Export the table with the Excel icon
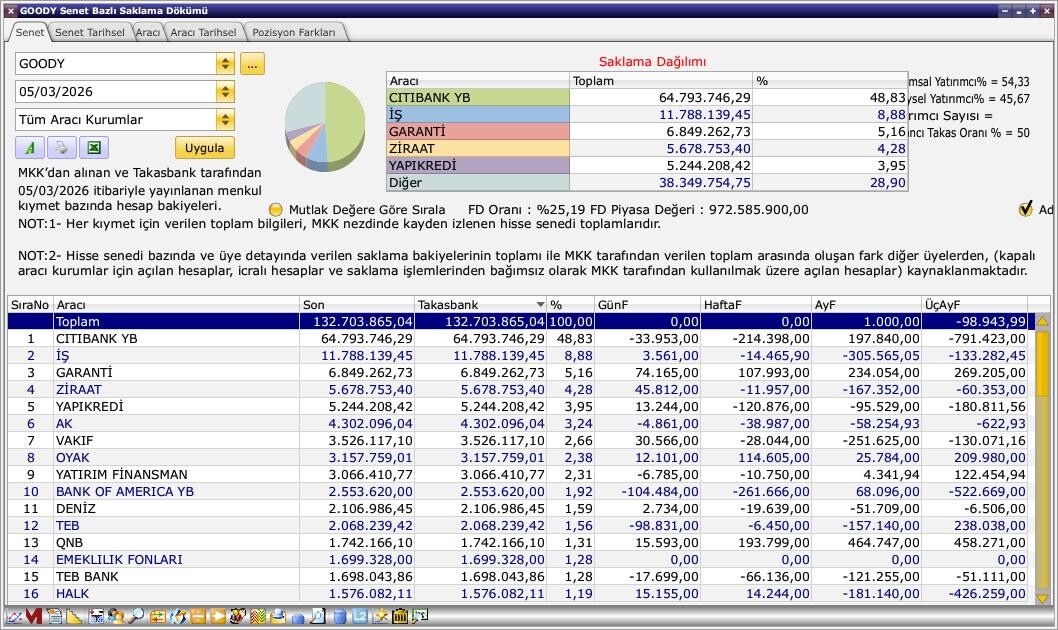 click(93, 147)
